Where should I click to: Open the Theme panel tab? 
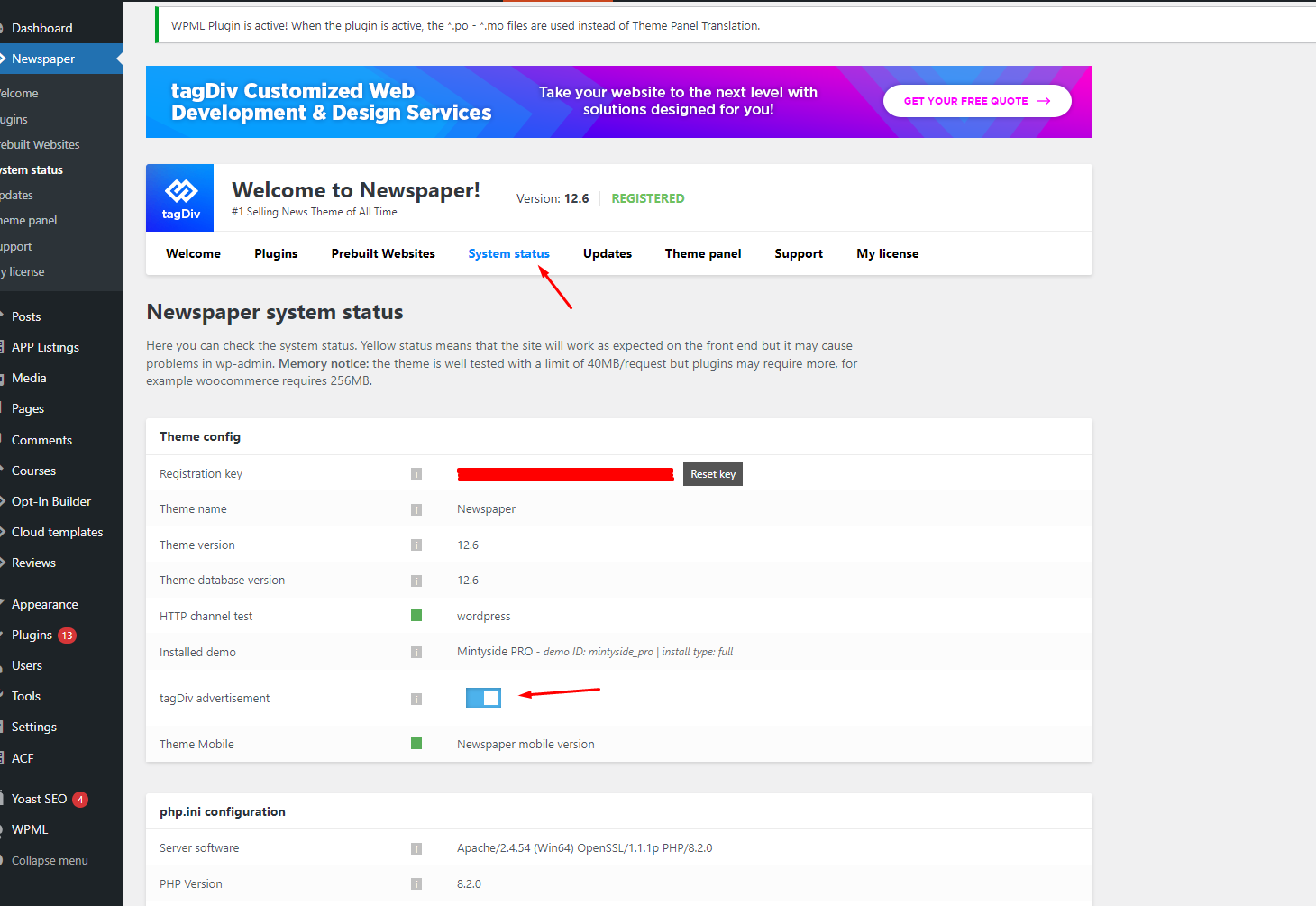(x=703, y=253)
